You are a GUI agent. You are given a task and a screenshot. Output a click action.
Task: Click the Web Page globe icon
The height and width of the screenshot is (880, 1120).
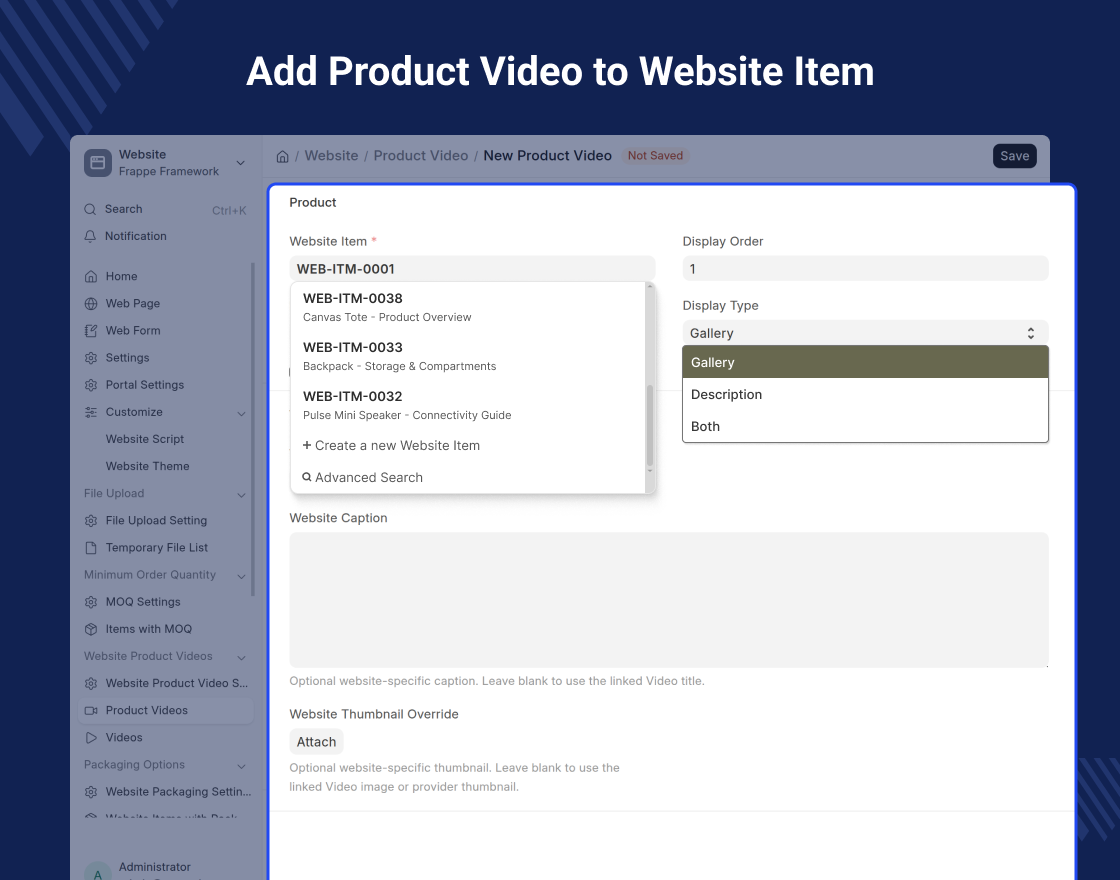point(91,304)
